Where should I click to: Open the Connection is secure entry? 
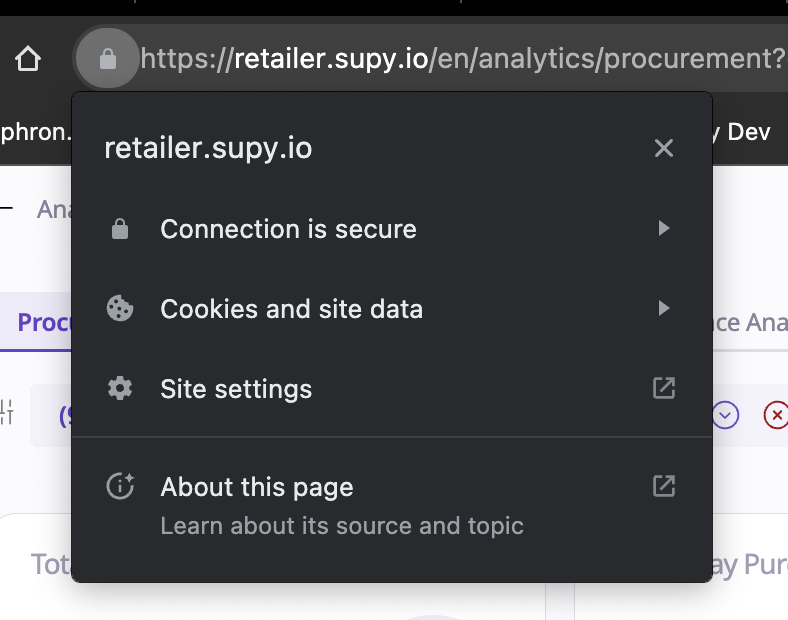click(x=288, y=229)
